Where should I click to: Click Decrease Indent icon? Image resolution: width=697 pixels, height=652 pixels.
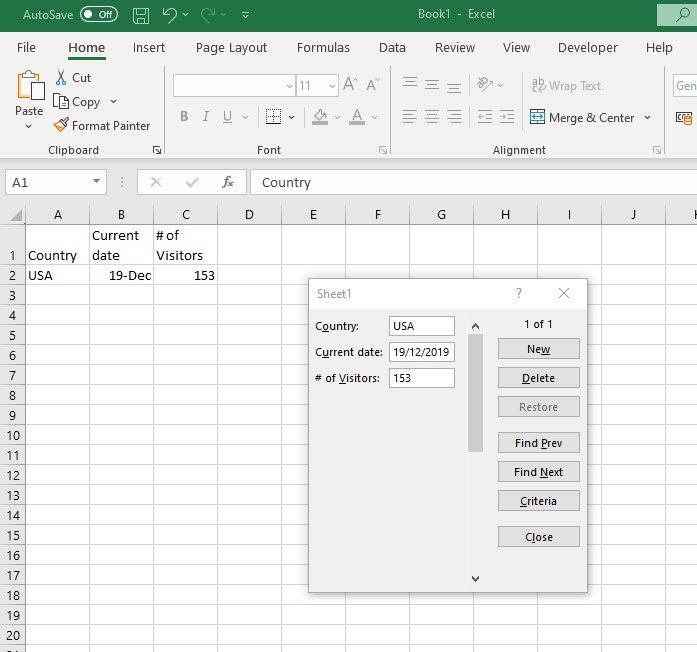tap(485, 117)
